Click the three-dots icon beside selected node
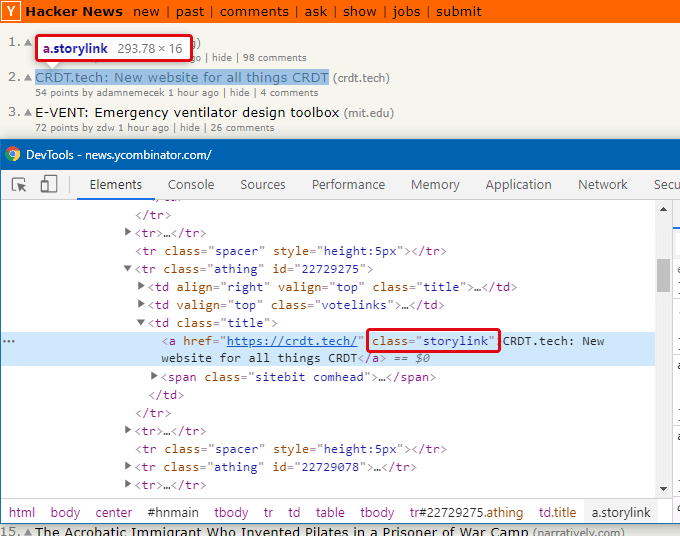Screen dimensions: 680x536 tap(9, 341)
